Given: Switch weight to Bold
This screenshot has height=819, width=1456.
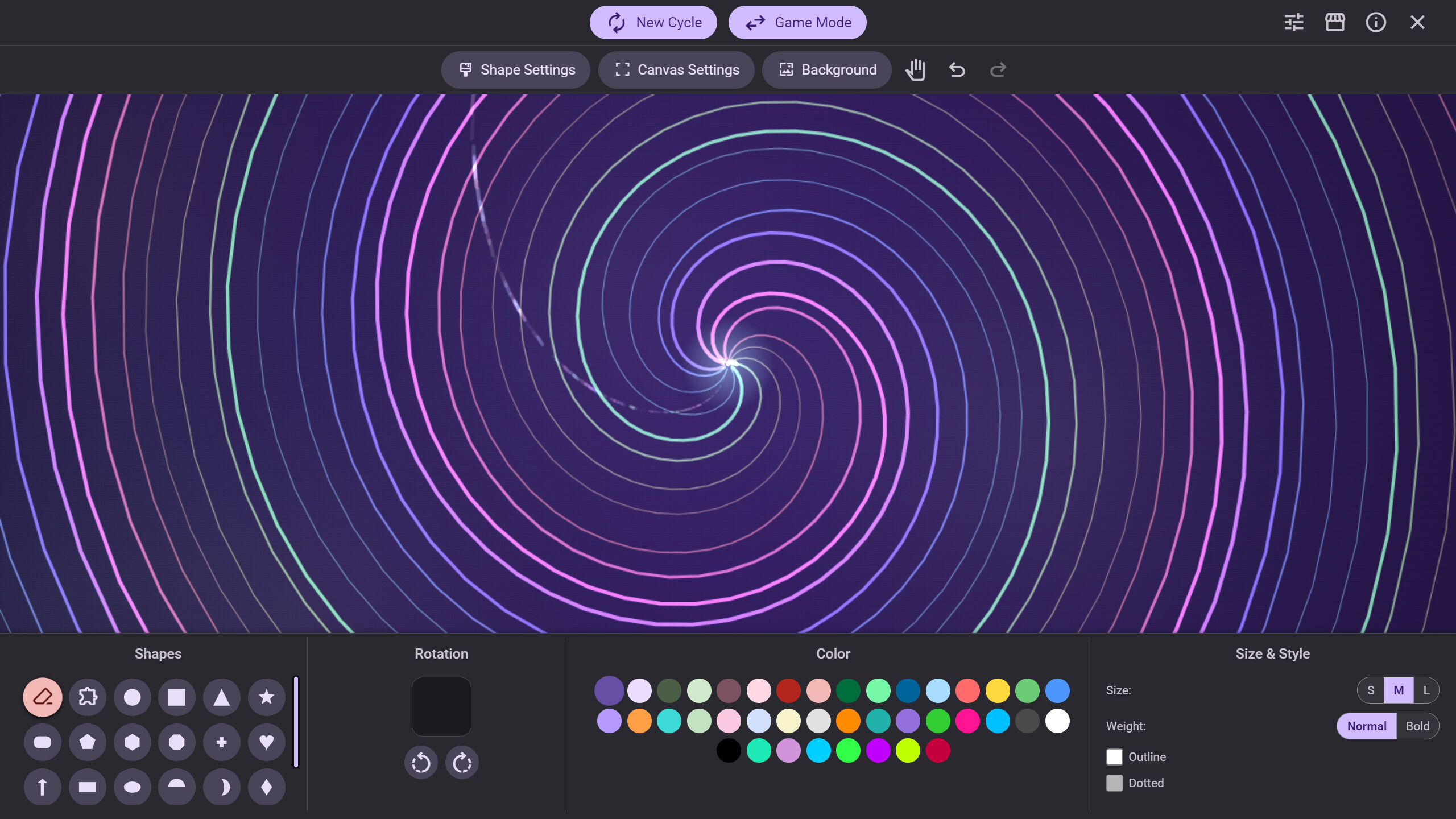Looking at the screenshot, I should coord(1417,726).
